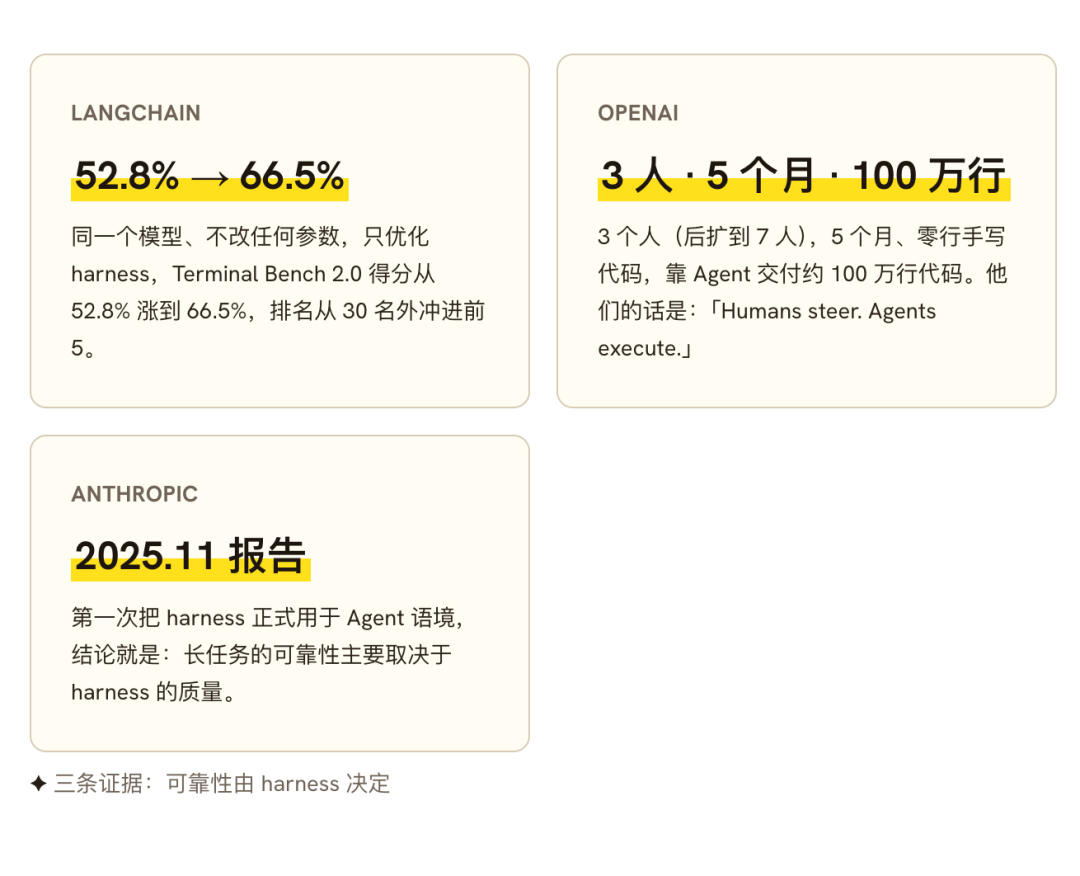Screen dimensions: 1080x876
Task: Click the 100 万行 text in OpenAI headline
Action: coord(929,176)
